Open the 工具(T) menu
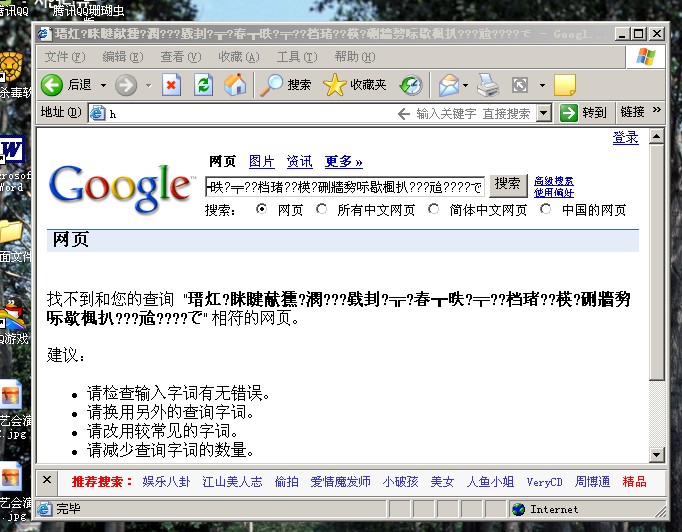This screenshot has width=682, height=532. pos(297,57)
